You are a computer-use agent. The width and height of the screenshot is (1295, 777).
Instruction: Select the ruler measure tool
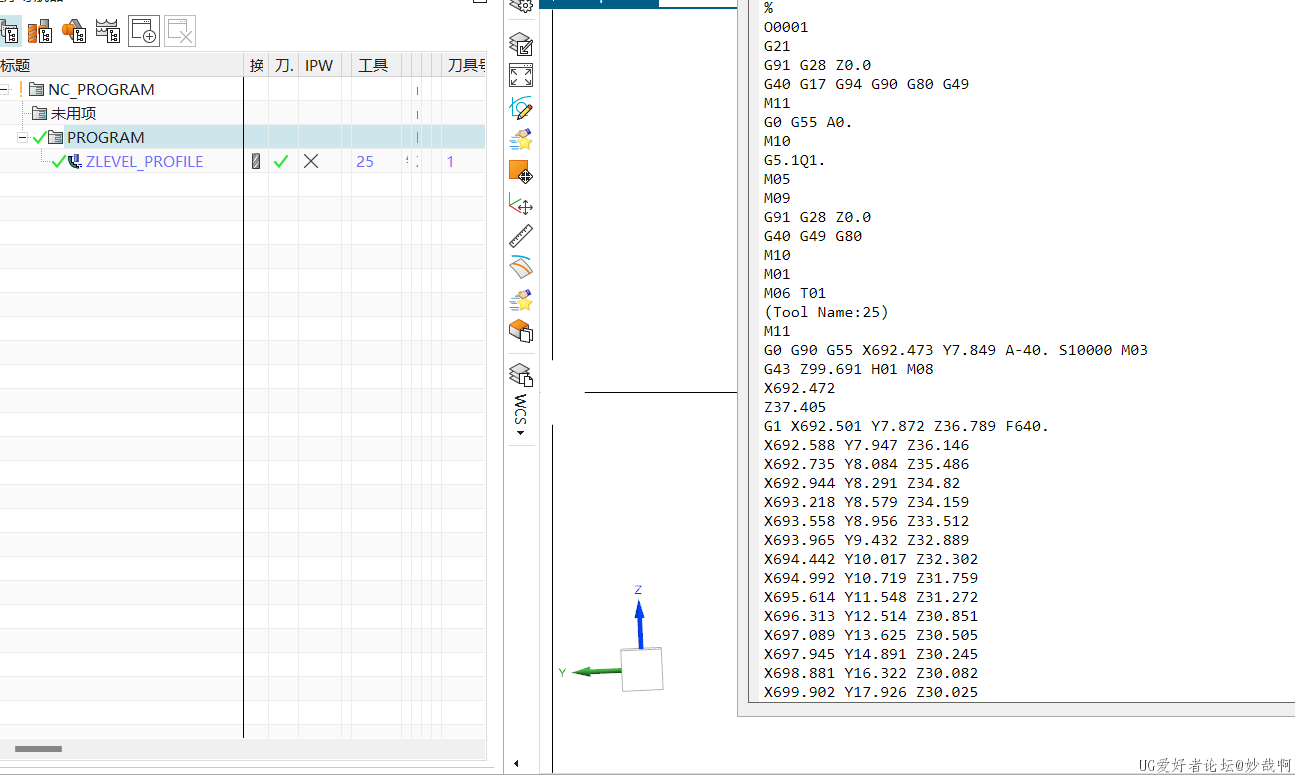[x=521, y=236]
